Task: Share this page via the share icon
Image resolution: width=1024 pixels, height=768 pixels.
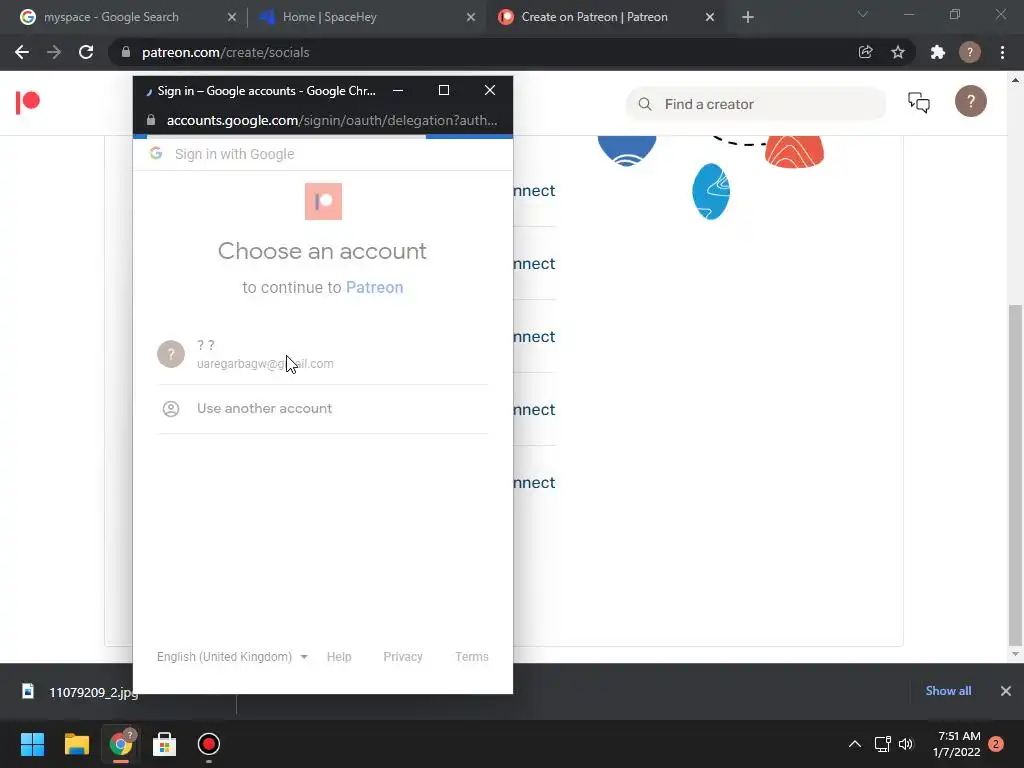Action: pyautogui.click(x=865, y=52)
